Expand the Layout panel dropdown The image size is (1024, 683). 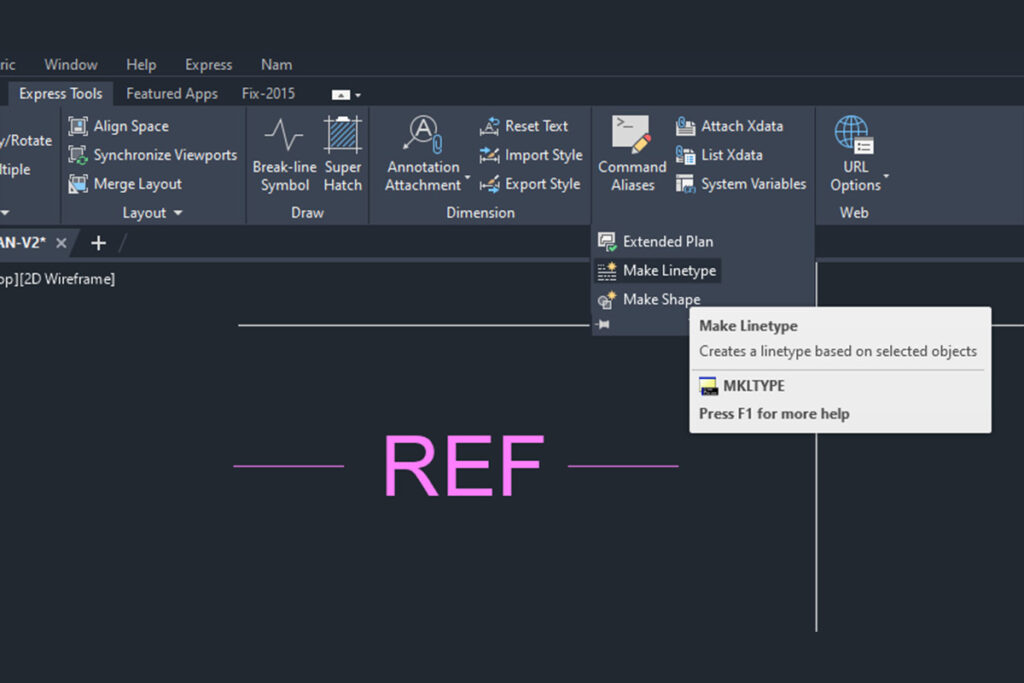click(x=178, y=213)
